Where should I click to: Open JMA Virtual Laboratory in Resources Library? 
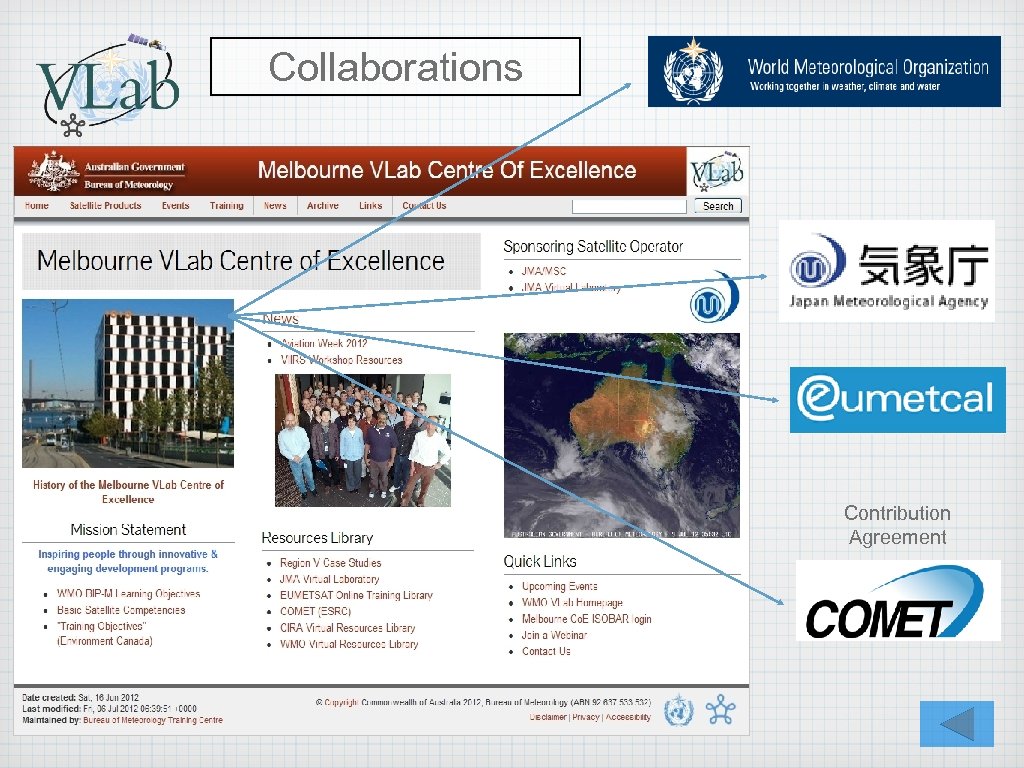tap(329, 579)
